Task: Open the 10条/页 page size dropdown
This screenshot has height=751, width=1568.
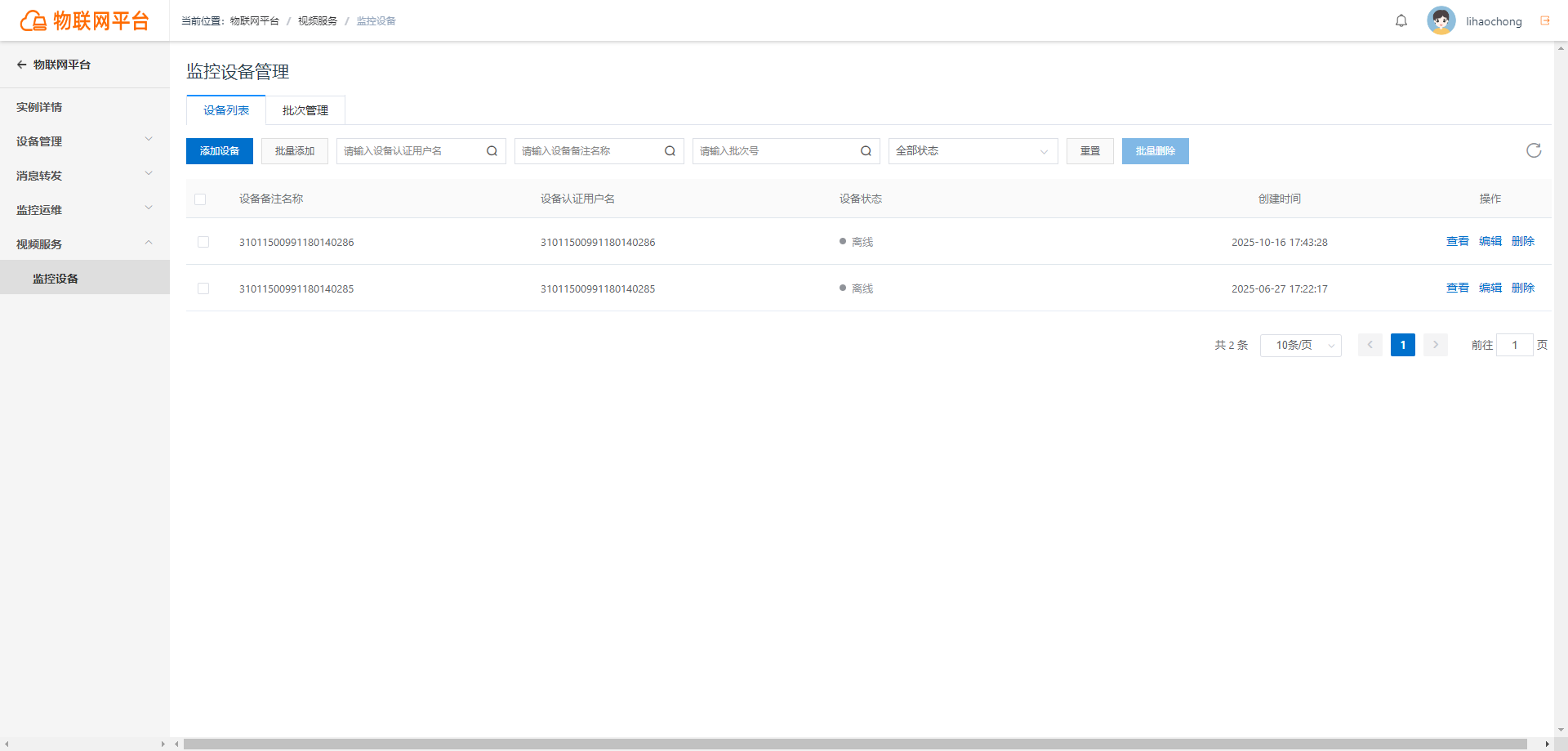Action: pyautogui.click(x=1300, y=345)
